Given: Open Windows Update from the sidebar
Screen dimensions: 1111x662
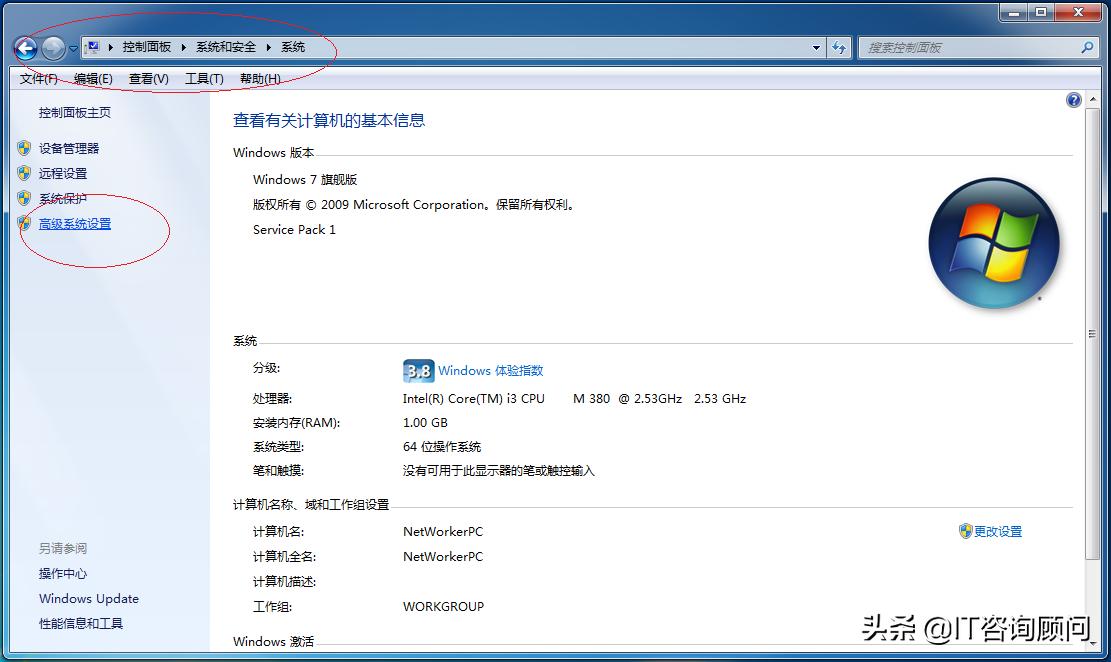Looking at the screenshot, I should click(x=88, y=598).
